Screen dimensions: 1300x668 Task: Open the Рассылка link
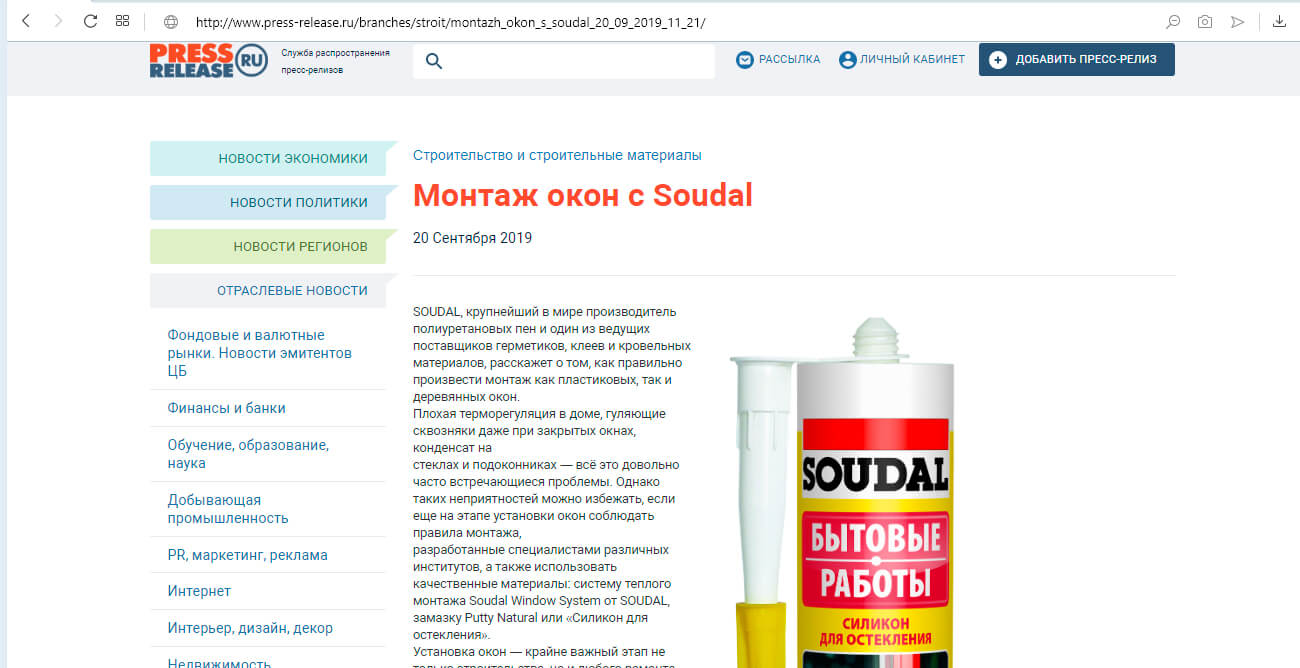tap(789, 60)
